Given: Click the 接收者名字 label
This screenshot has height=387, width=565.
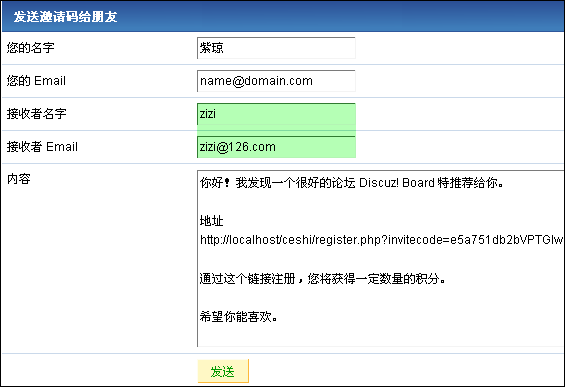Looking at the screenshot, I should coord(36,114).
